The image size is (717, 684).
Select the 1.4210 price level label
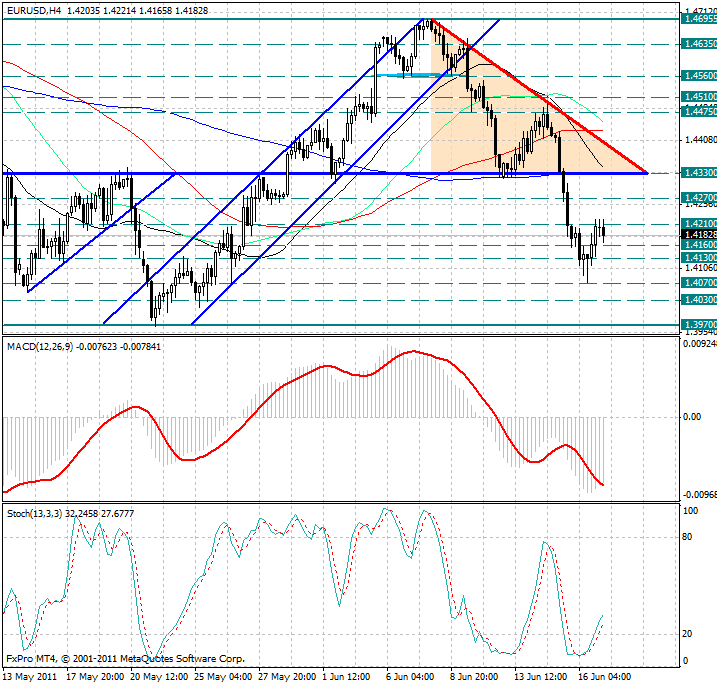tap(699, 224)
